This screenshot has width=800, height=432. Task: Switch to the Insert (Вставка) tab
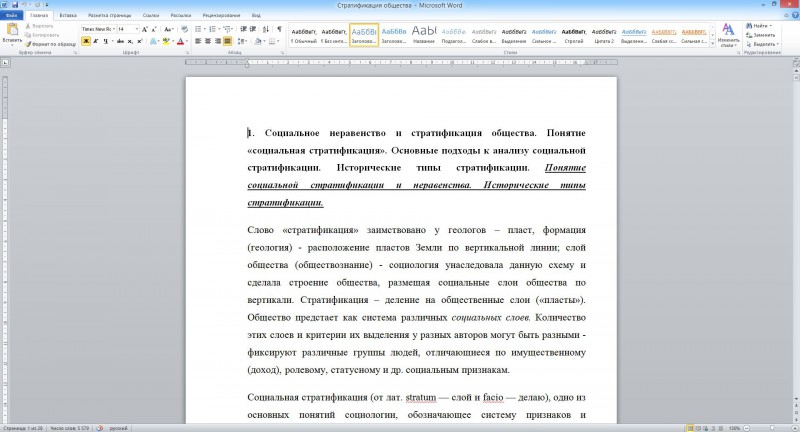pyautogui.click(x=68, y=15)
